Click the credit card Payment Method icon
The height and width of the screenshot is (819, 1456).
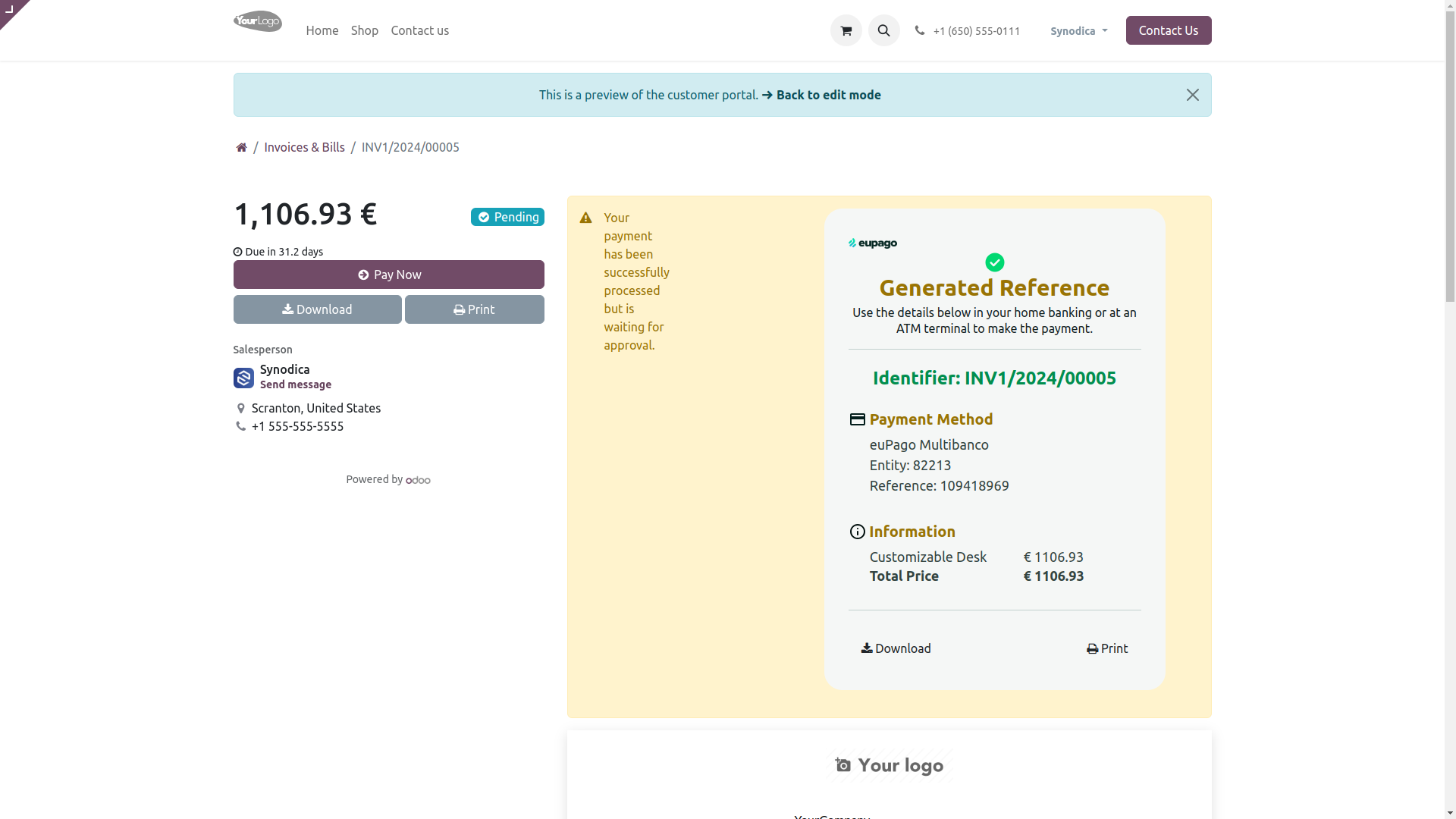click(857, 419)
